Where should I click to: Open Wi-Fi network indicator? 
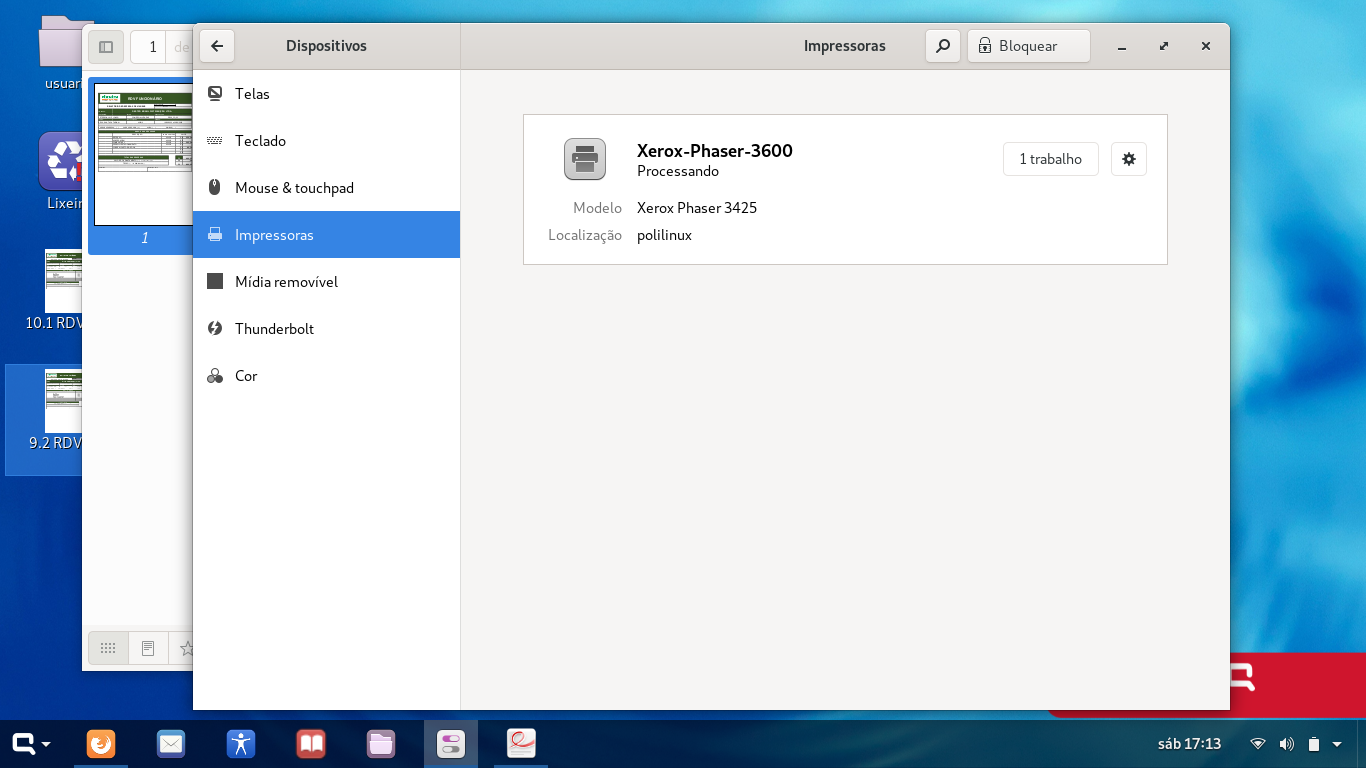1258,744
